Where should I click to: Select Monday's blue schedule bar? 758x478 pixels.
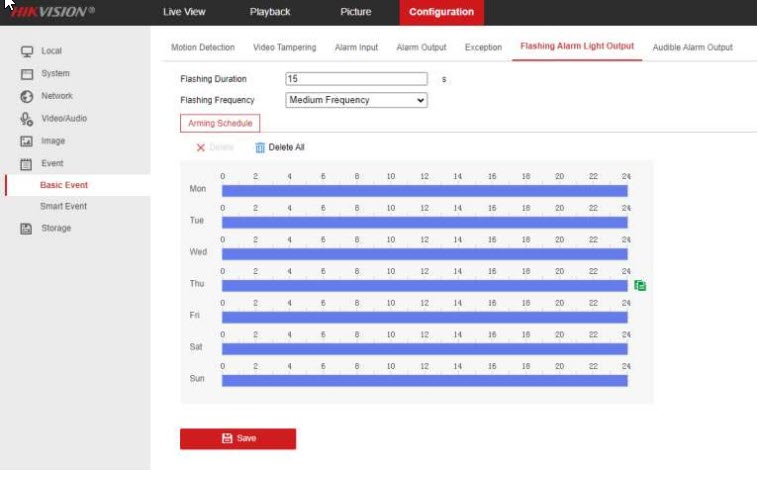point(424,190)
